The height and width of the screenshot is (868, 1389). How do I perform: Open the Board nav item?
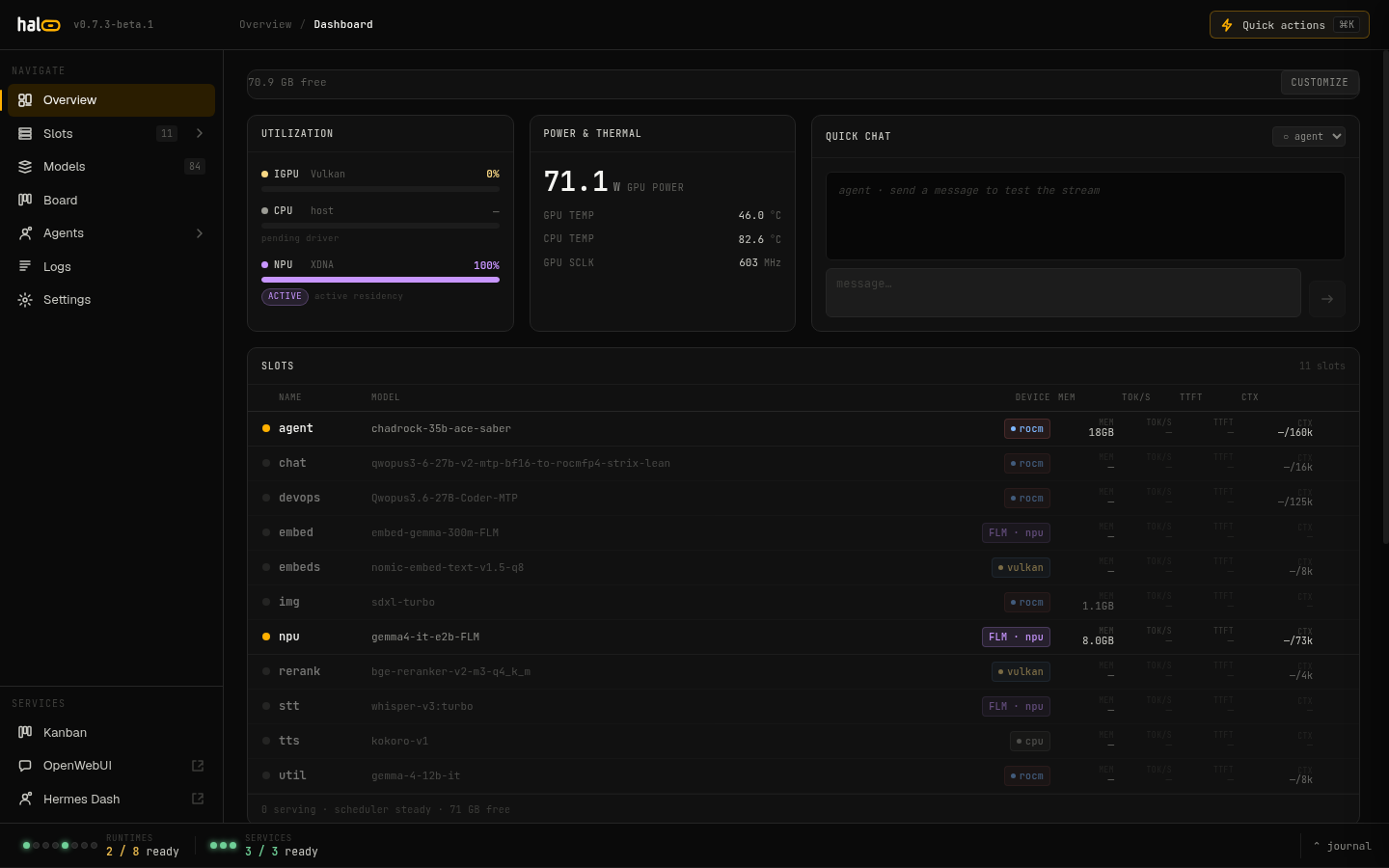(x=112, y=201)
